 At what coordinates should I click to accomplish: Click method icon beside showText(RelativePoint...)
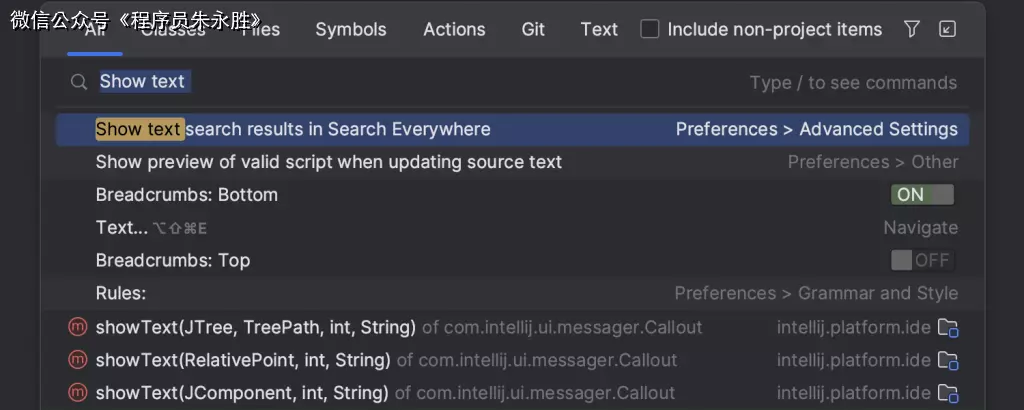pos(77,360)
